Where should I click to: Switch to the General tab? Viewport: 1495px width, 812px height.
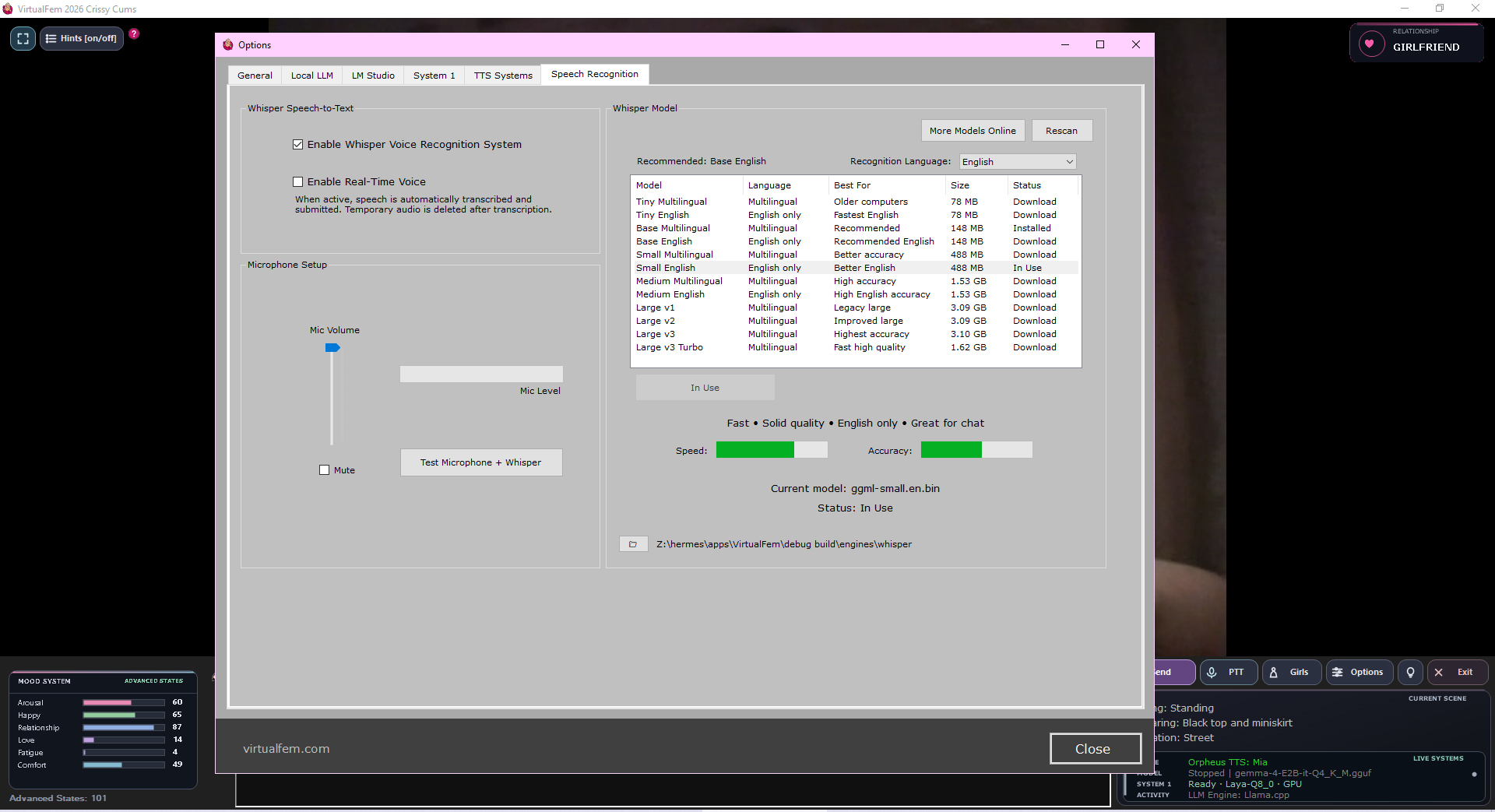(255, 76)
